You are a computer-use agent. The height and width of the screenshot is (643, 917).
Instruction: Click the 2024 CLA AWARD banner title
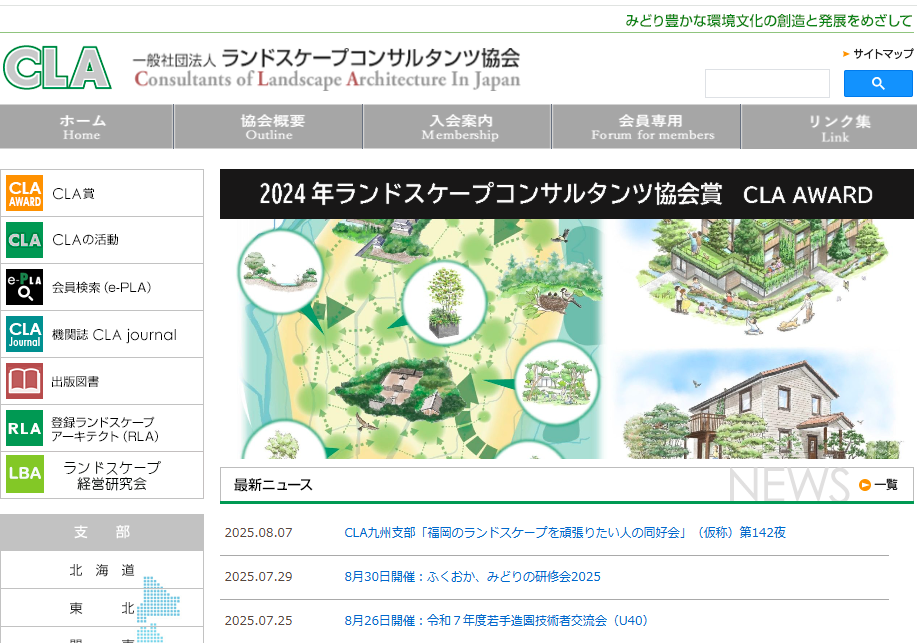[566, 194]
